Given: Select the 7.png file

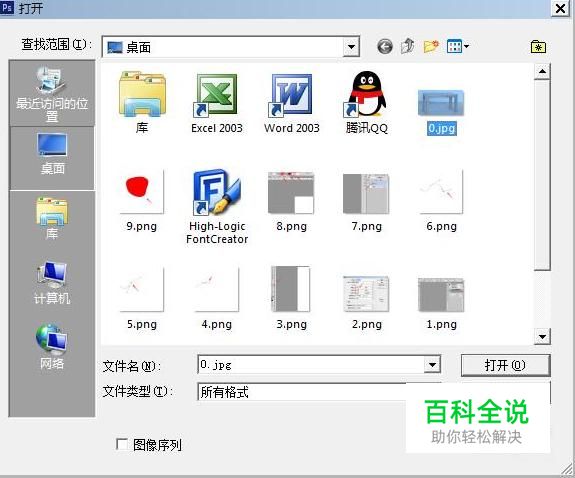Looking at the screenshot, I should click(366, 202).
